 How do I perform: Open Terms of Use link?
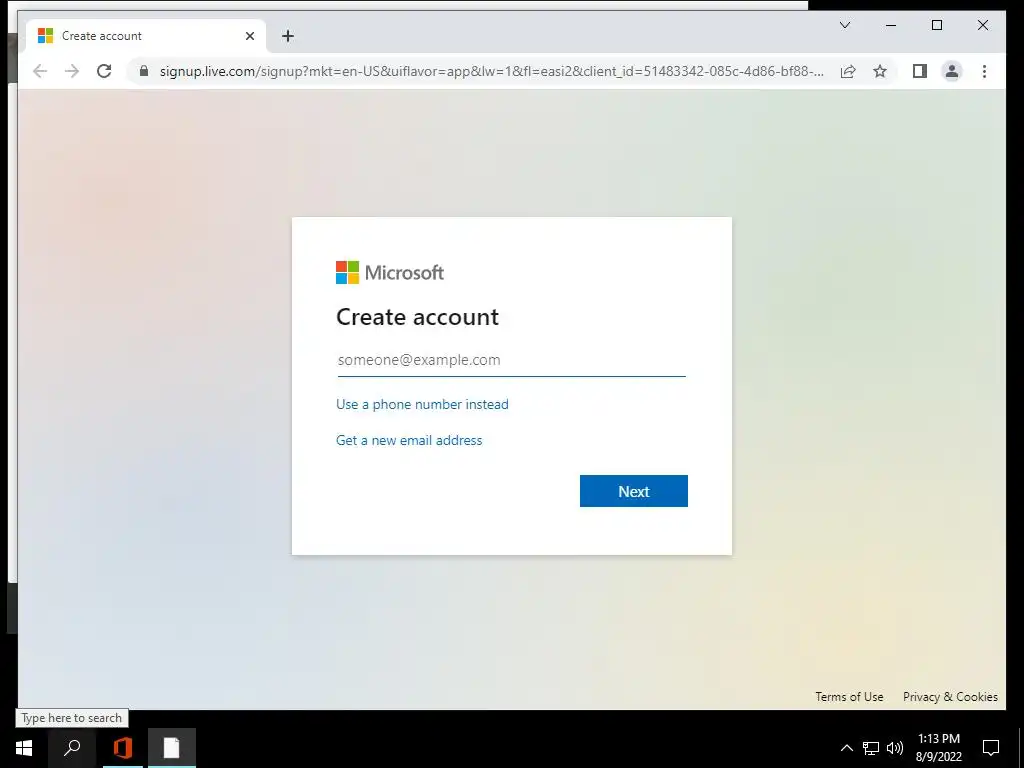click(x=849, y=697)
